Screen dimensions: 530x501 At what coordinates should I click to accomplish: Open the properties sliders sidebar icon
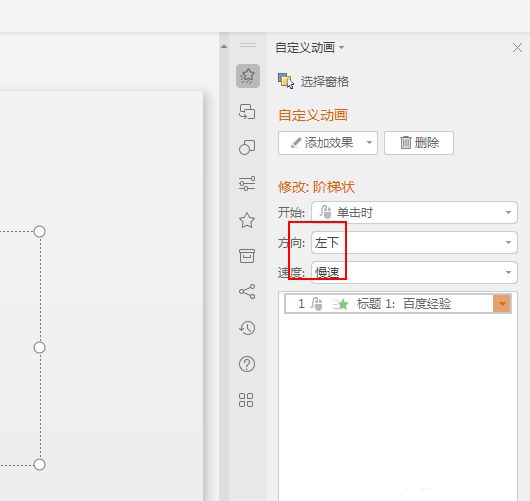click(x=247, y=184)
